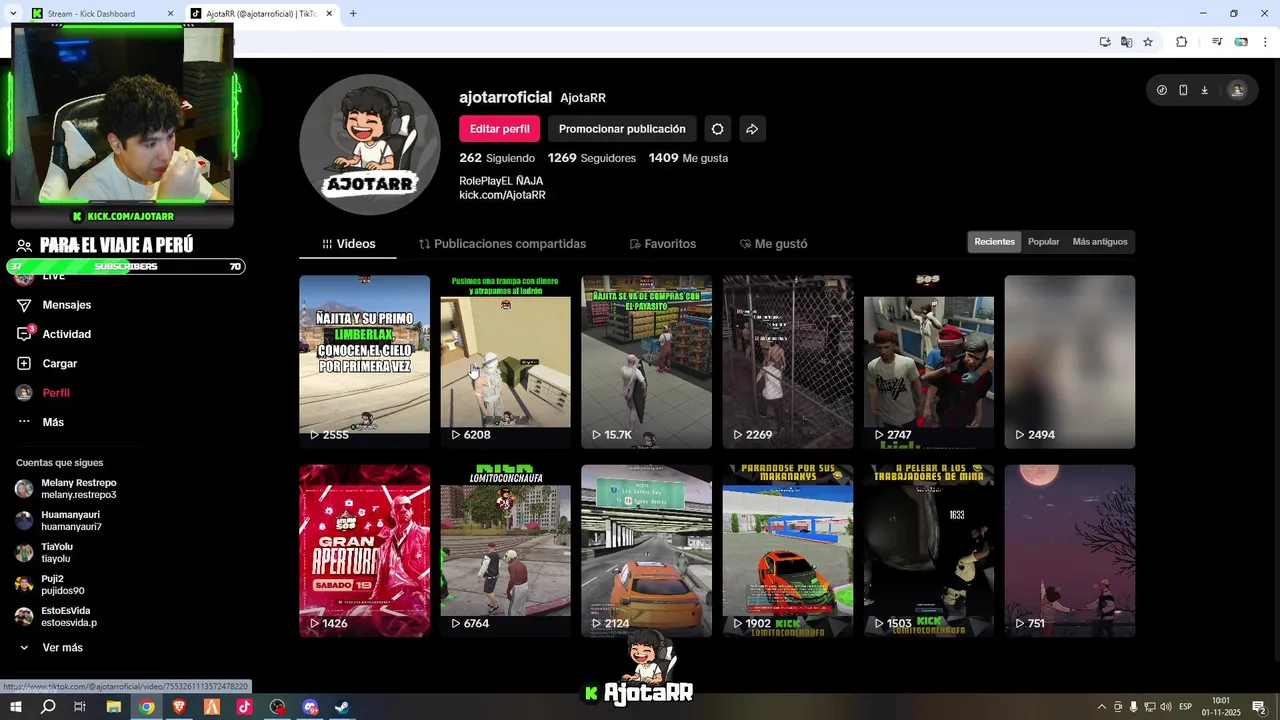
Task: Open Chrome extensions puzzle icon
Action: (x=1181, y=42)
